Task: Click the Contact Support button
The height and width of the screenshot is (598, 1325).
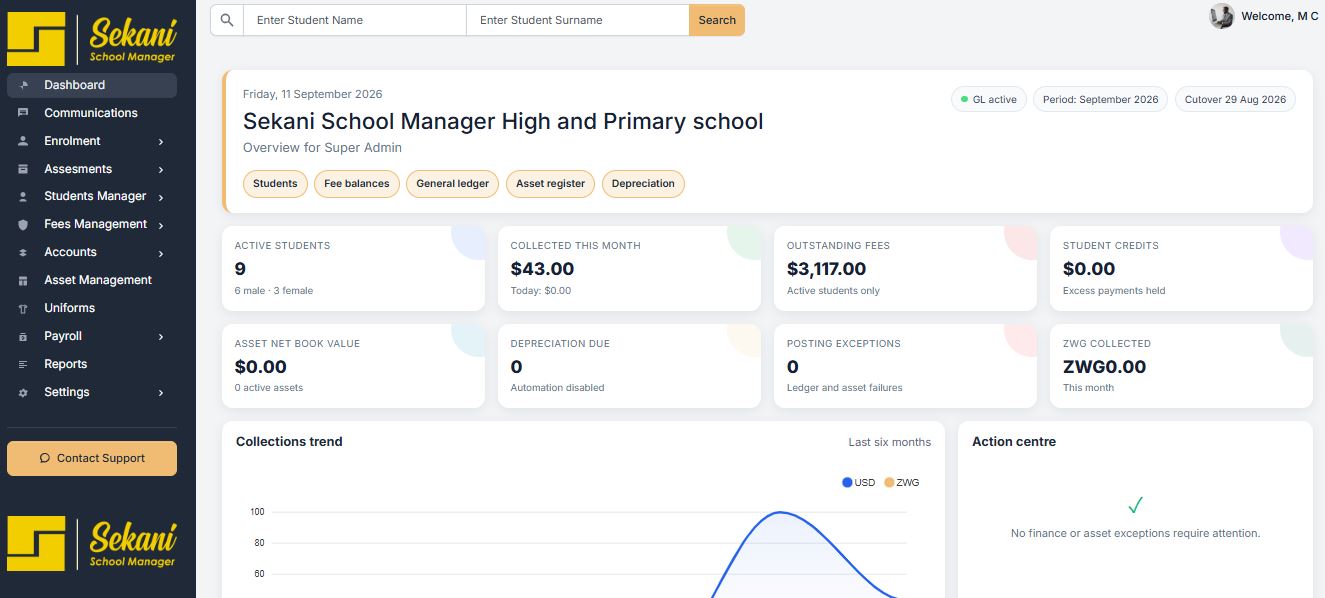Action: [x=92, y=458]
